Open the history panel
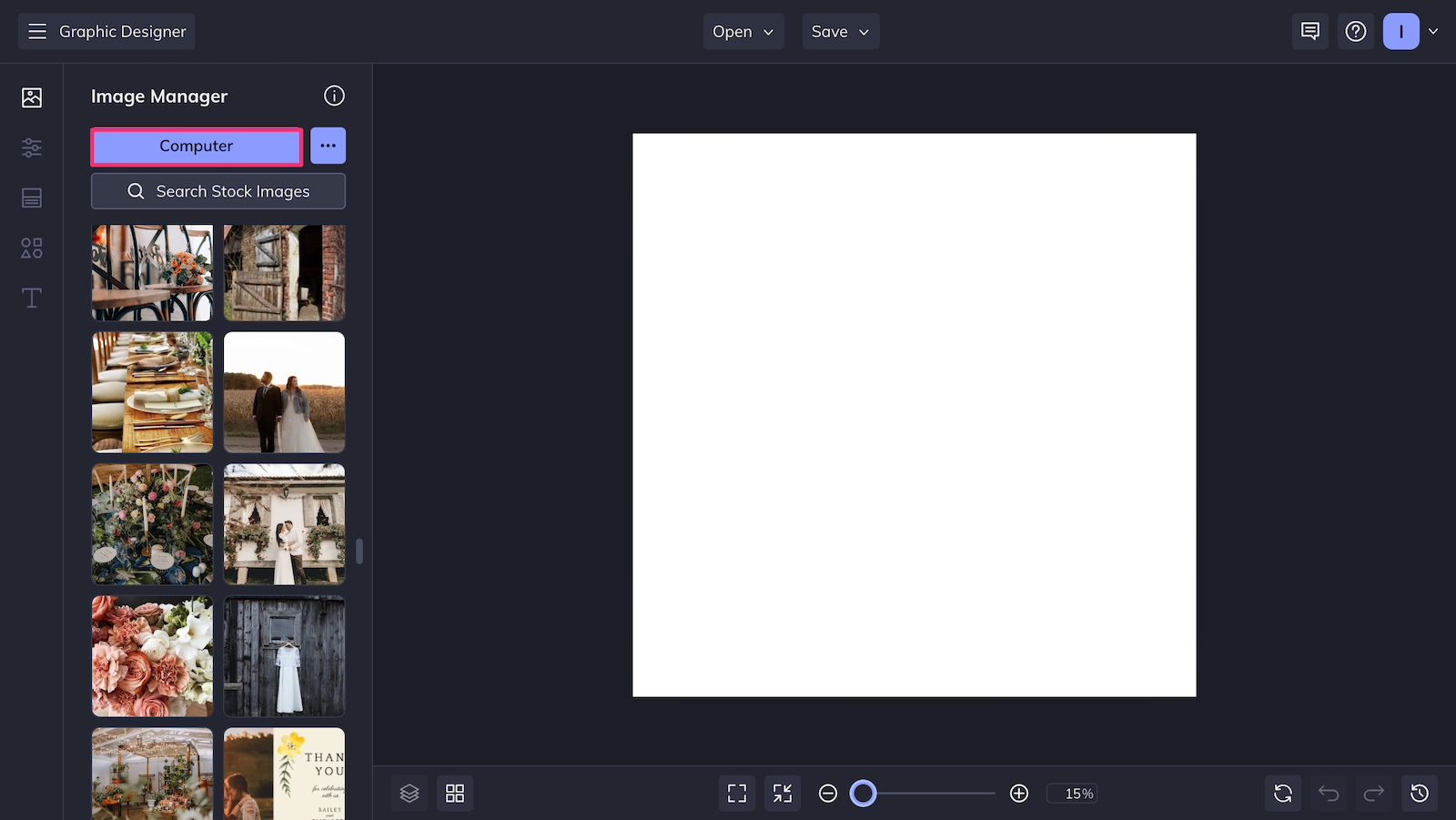 coord(1421,793)
